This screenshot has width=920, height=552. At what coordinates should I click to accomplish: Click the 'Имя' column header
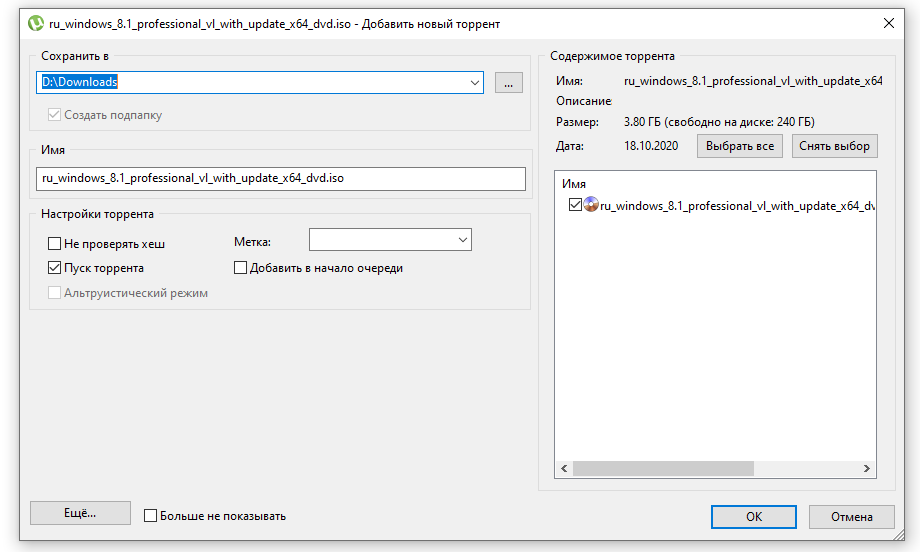point(574,184)
